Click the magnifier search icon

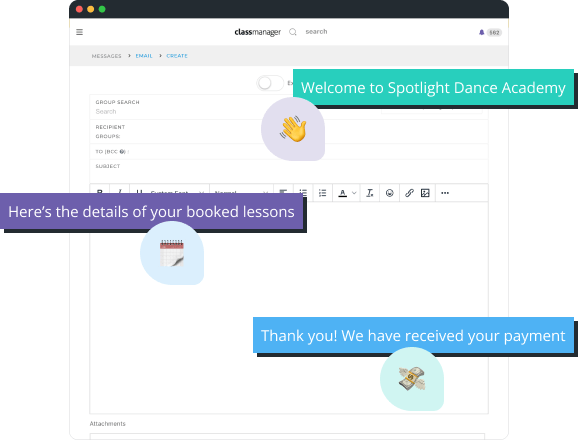point(293,32)
